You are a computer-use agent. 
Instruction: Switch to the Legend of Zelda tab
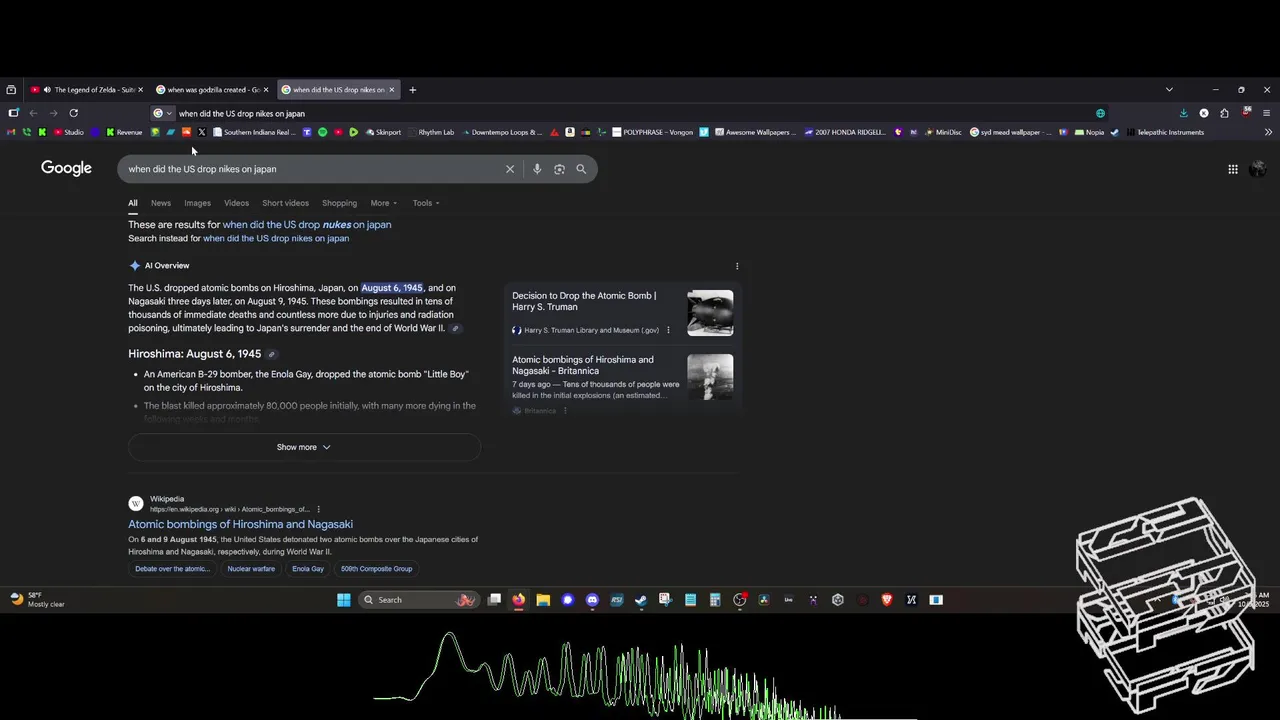pos(88,90)
